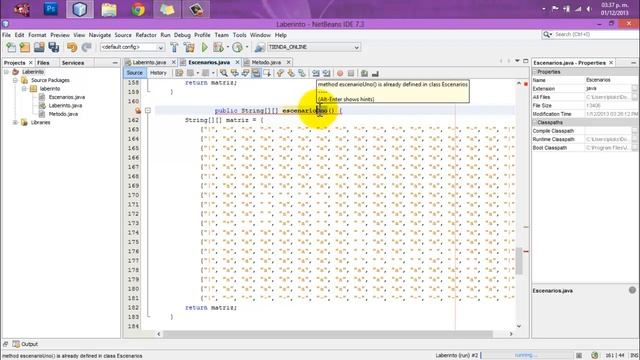640x360 pixels.
Task: Click the Shift Line Left icon
Action: [x=316, y=73]
